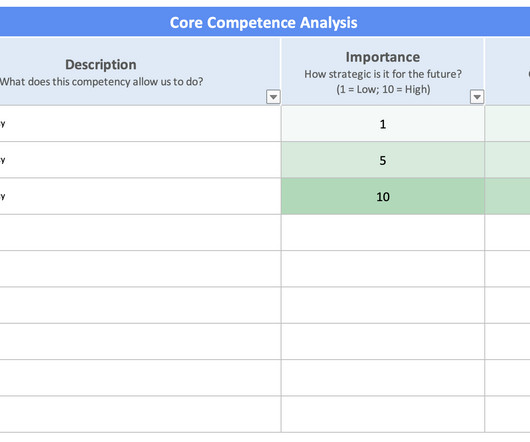Click the Description column header
This screenshot has height=442, width=530.
click(x=140, y=71)
